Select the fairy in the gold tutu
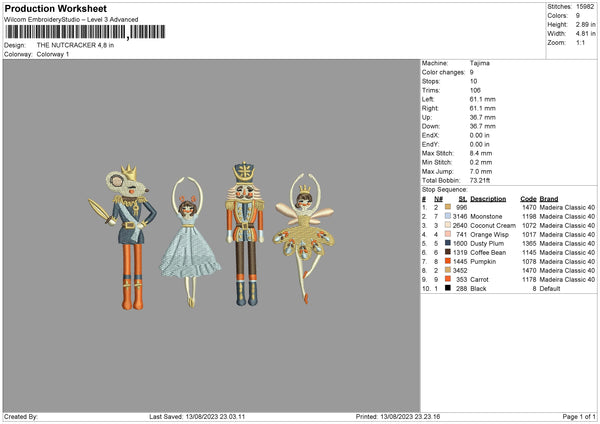This screenshot has width=600, height=424. tap(304, 238)
